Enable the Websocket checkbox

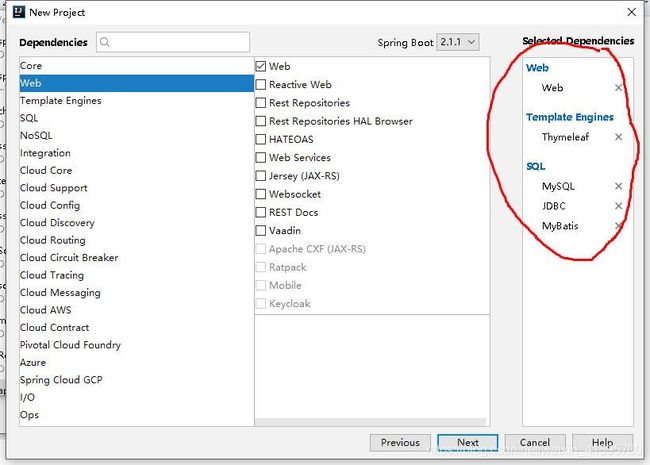click(261, 194)
